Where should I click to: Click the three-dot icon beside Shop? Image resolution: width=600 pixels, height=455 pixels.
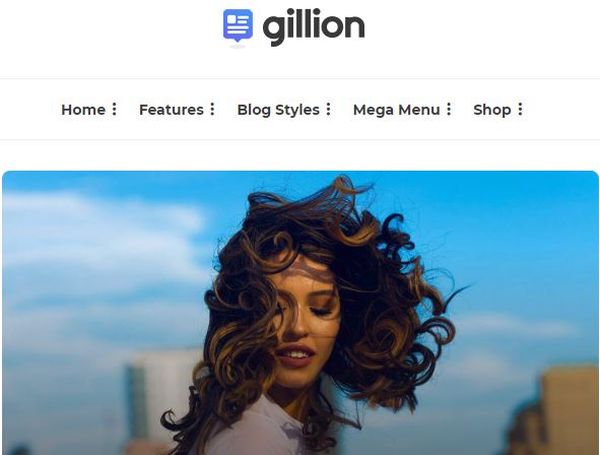[520, 109]
